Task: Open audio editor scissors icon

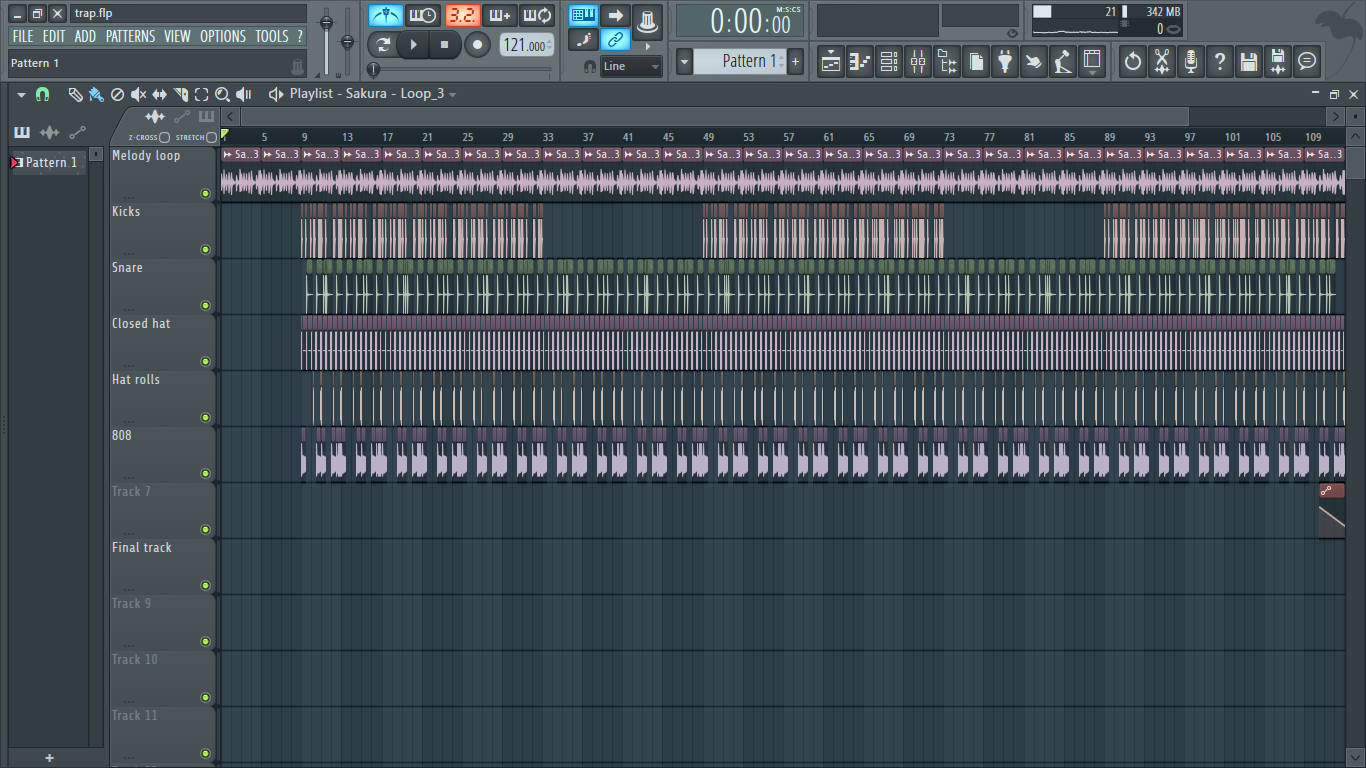Action: (1161, 61)
